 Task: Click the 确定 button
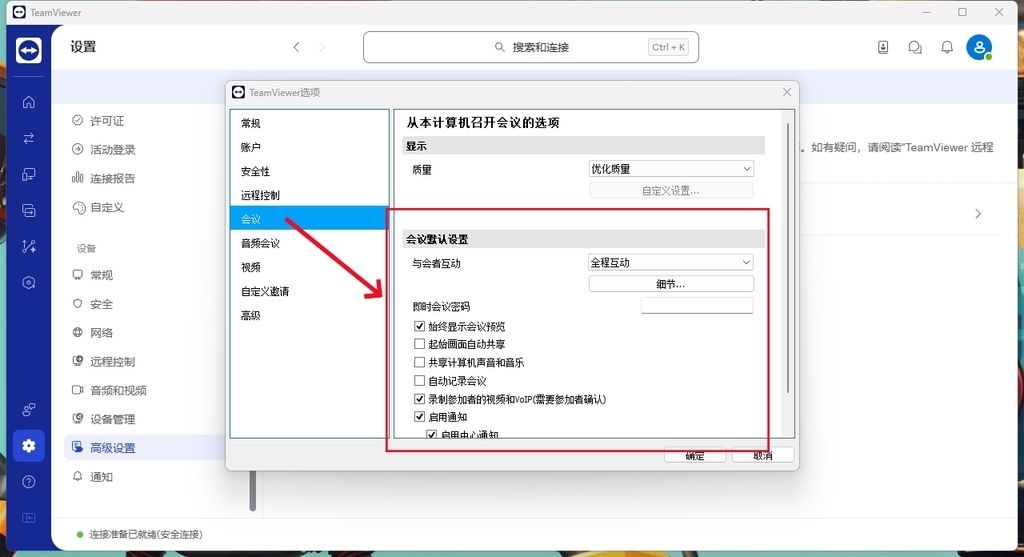coord(695,455)
